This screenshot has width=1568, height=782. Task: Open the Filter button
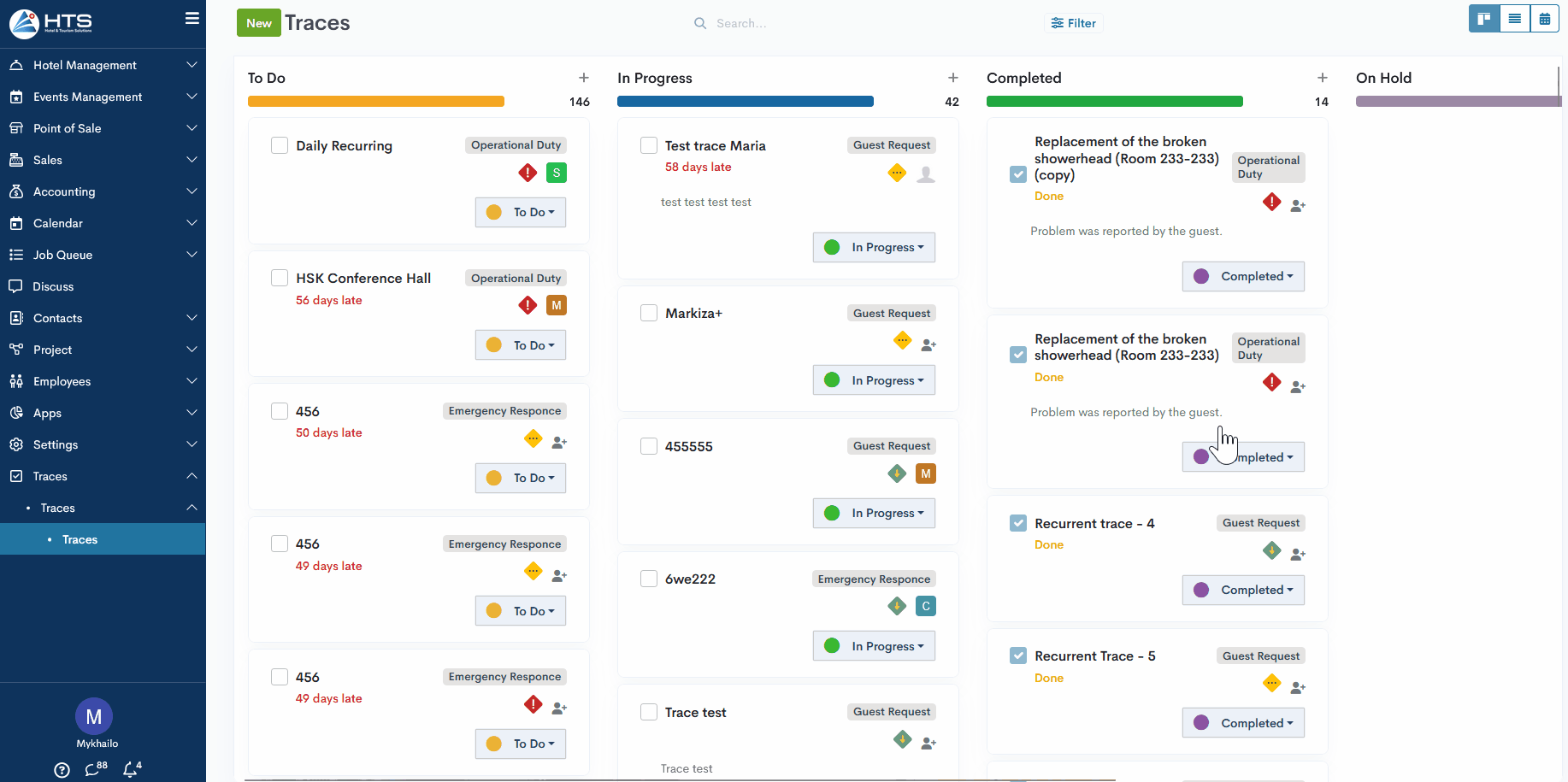(1074, 23)
